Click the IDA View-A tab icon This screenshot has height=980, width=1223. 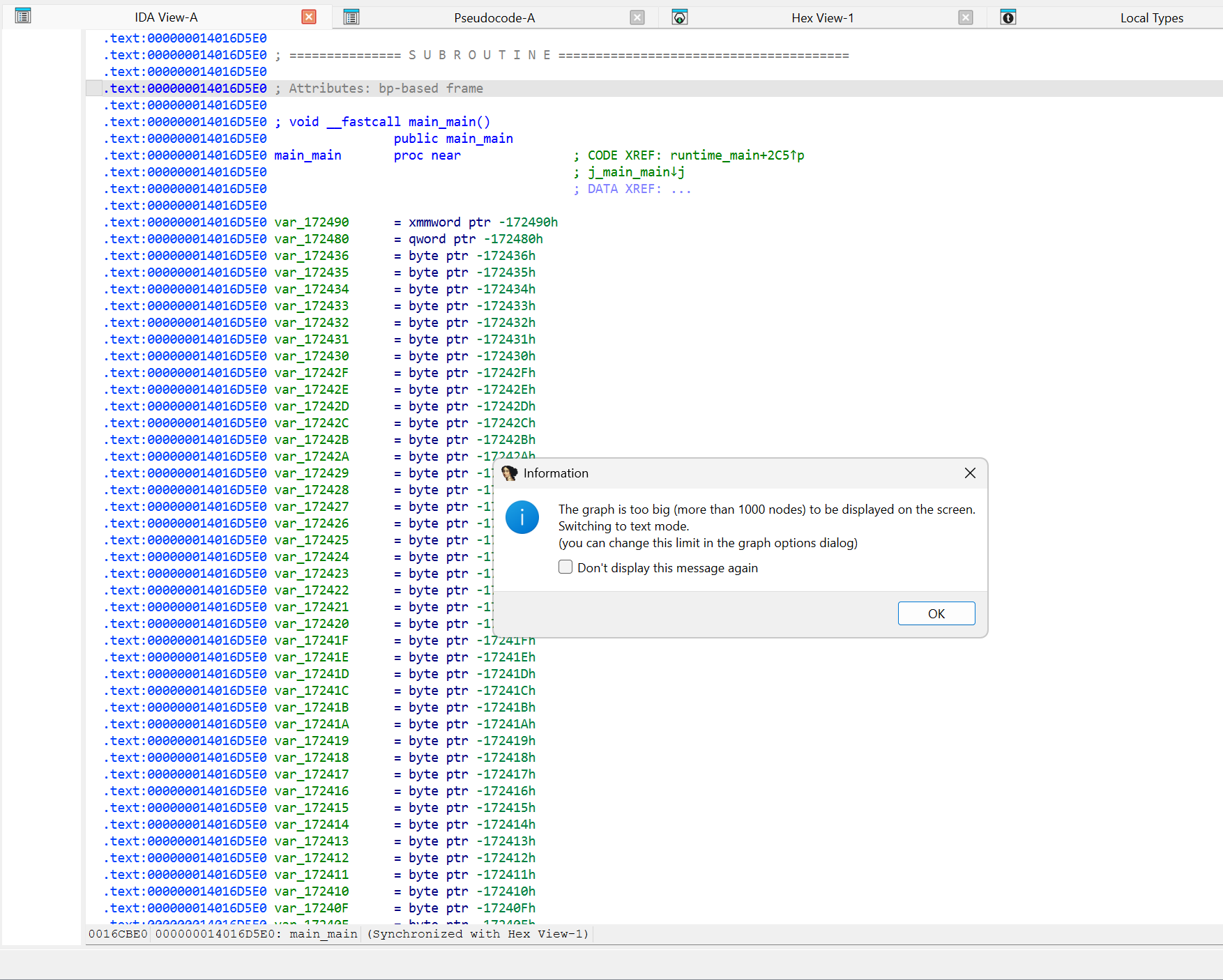coord(23,16)
